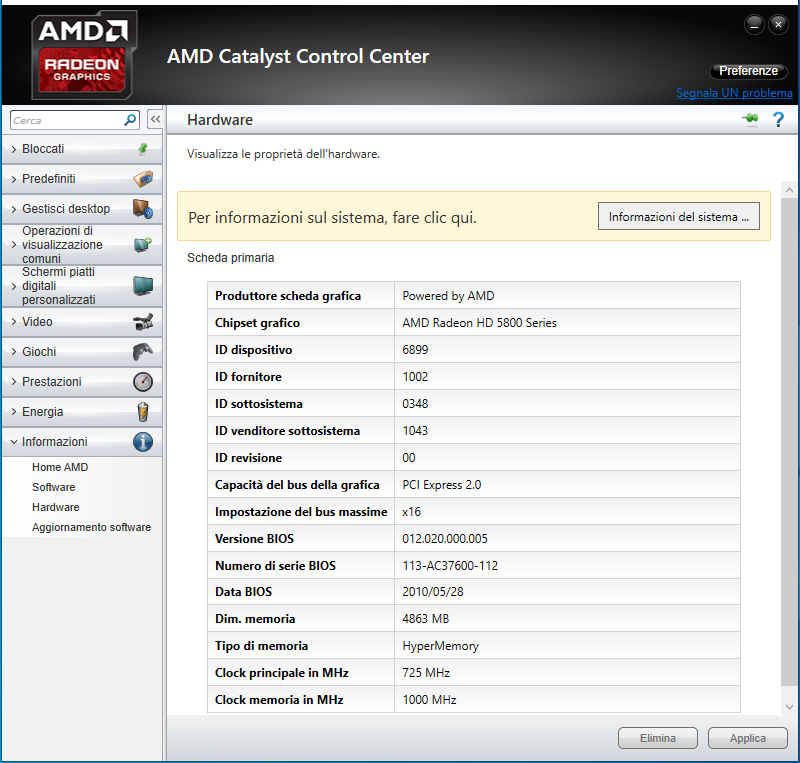Image resolution: width=800 pixels, height=763 pixels.
Task: Click the memory clock value '1000 MHz'
Action: tap(429, 700)
